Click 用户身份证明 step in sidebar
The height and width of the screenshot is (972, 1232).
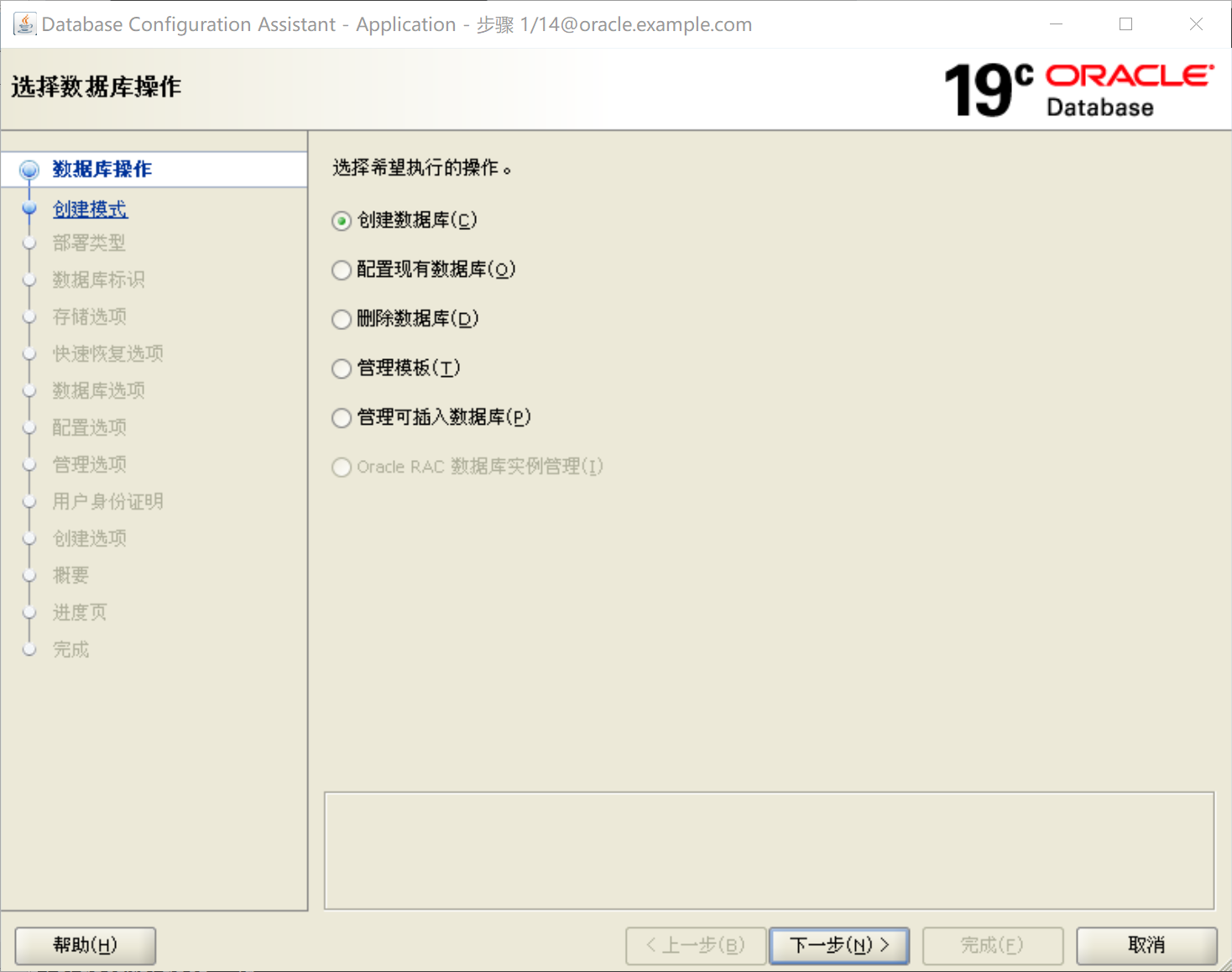107,501
